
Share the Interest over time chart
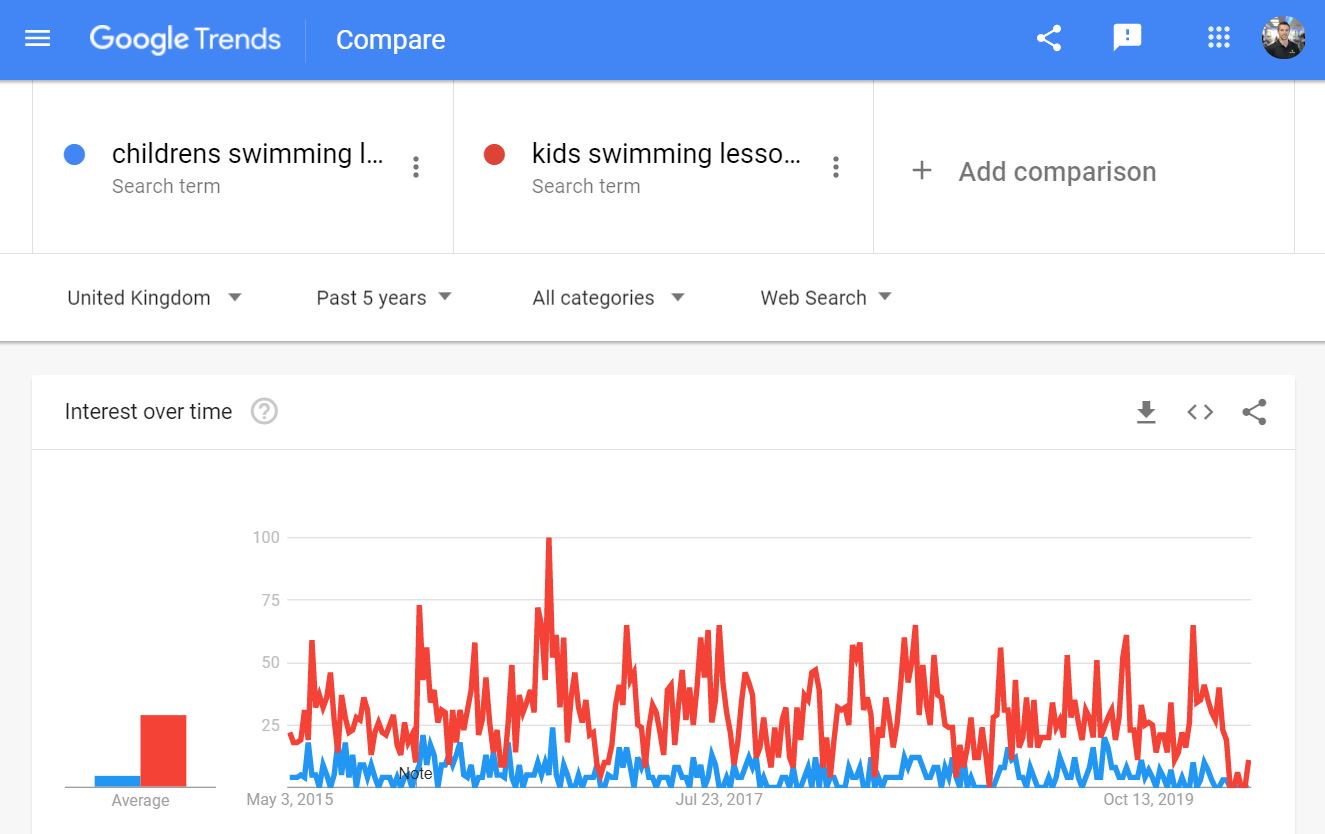pos(1254,412)
